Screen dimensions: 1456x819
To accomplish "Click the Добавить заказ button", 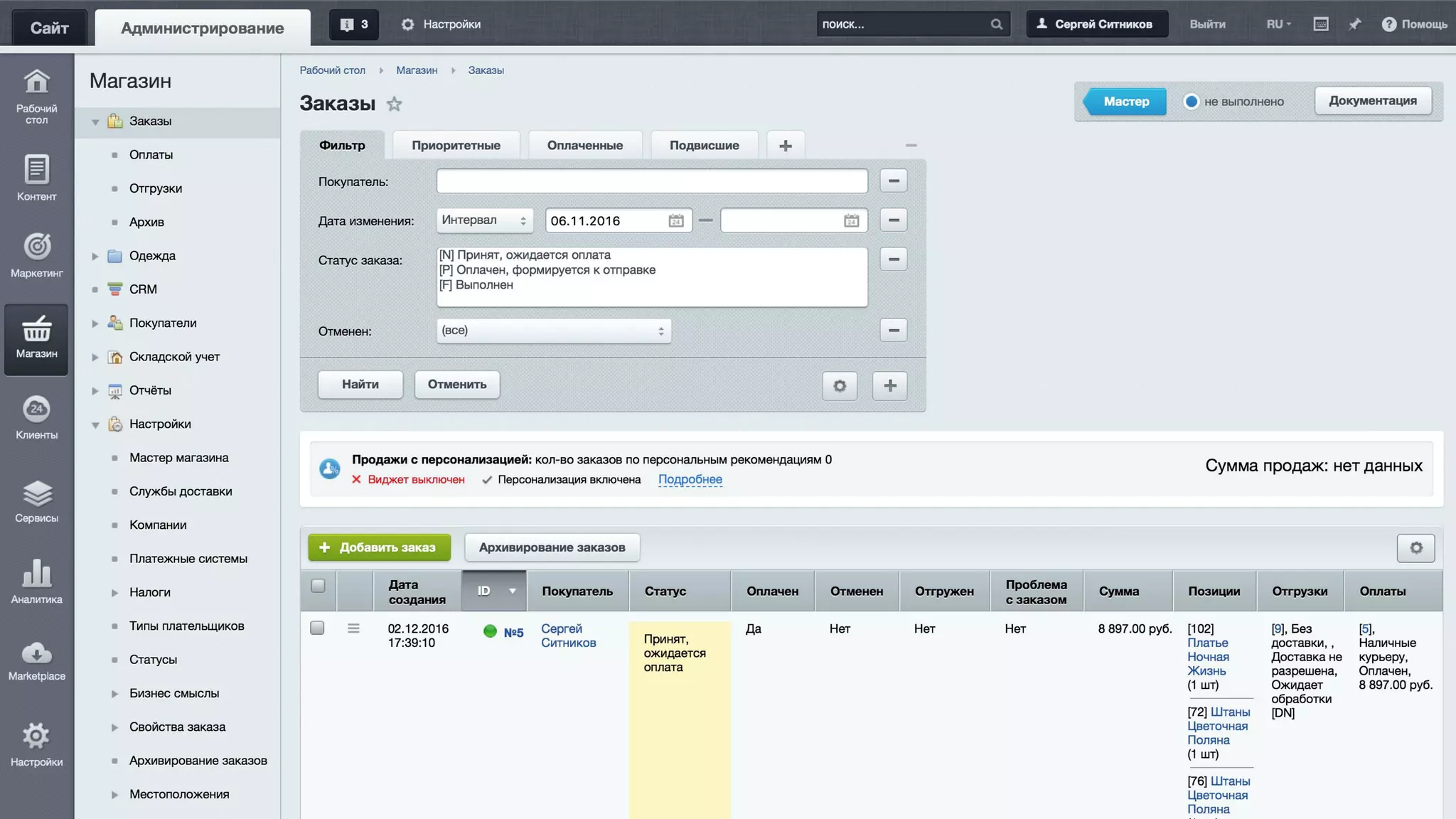I will coord(379,547).
